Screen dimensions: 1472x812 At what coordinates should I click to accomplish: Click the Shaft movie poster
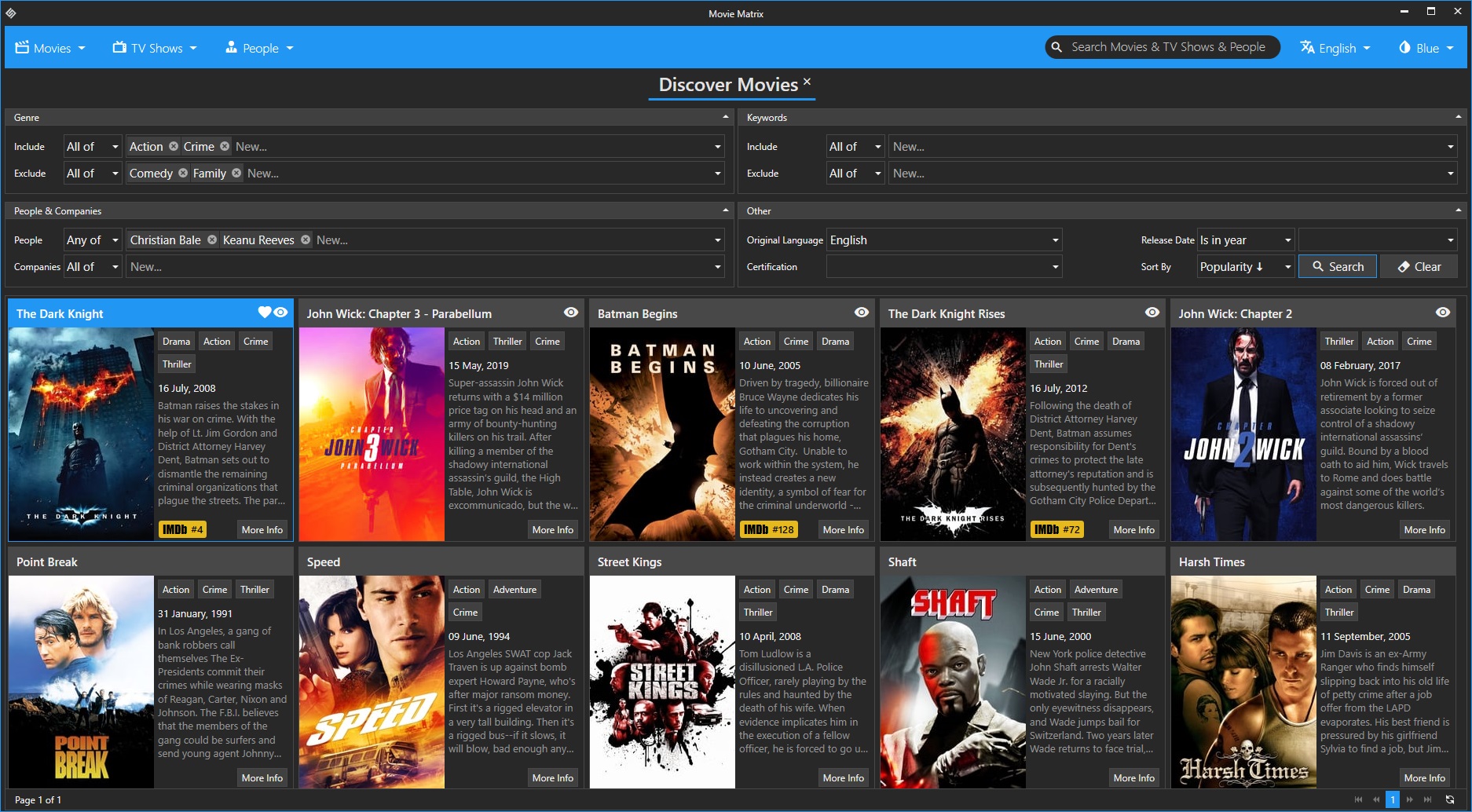click(x=953, y=682)
